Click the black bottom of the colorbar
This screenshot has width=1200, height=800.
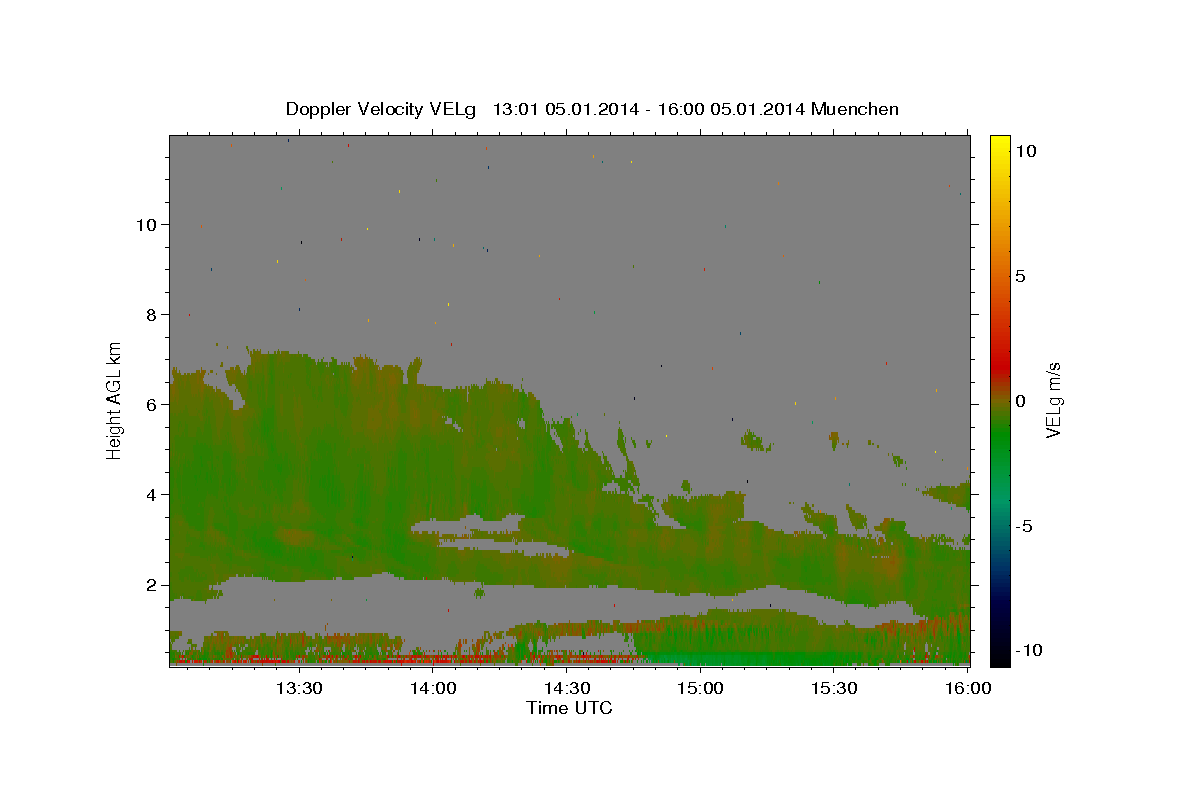coord(1000,658)
